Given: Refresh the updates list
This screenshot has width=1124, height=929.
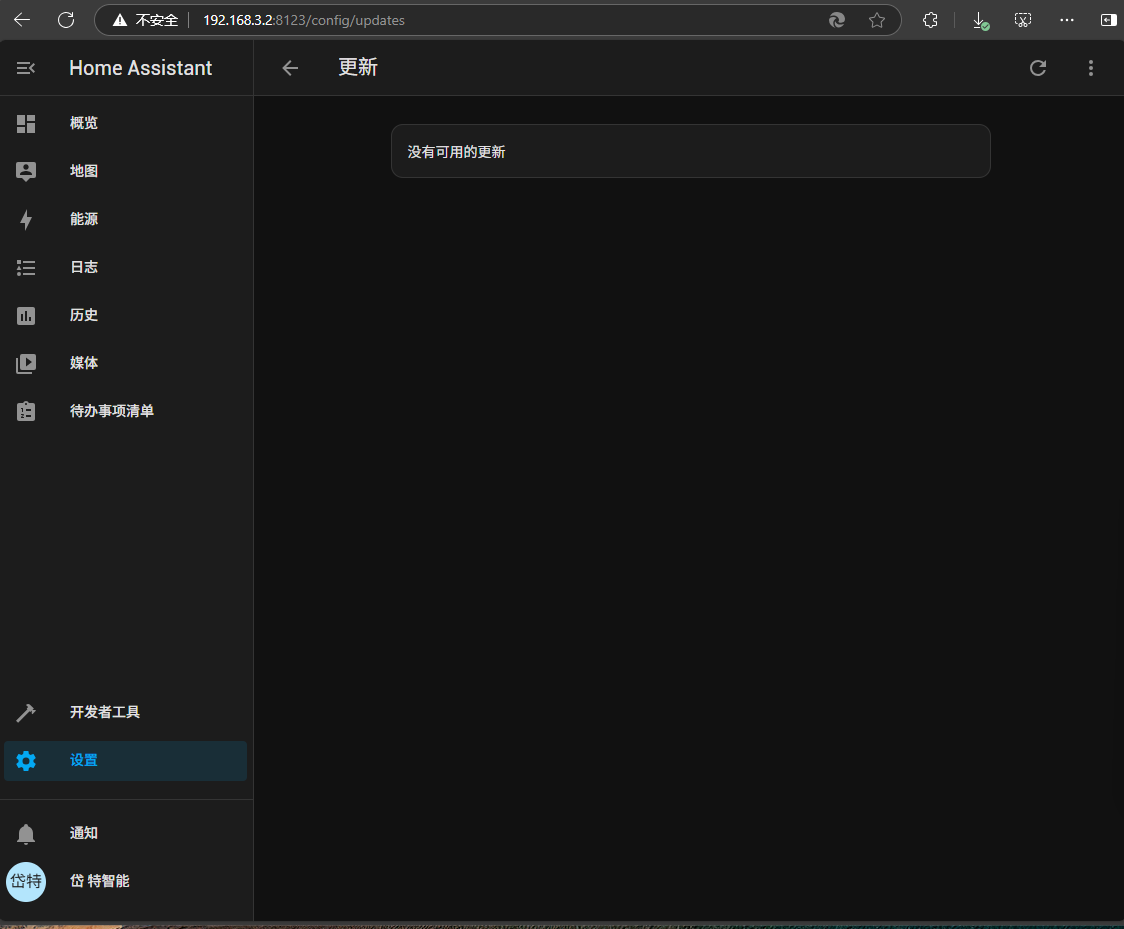Looking at the screenshot, I should click(1038, 68).
